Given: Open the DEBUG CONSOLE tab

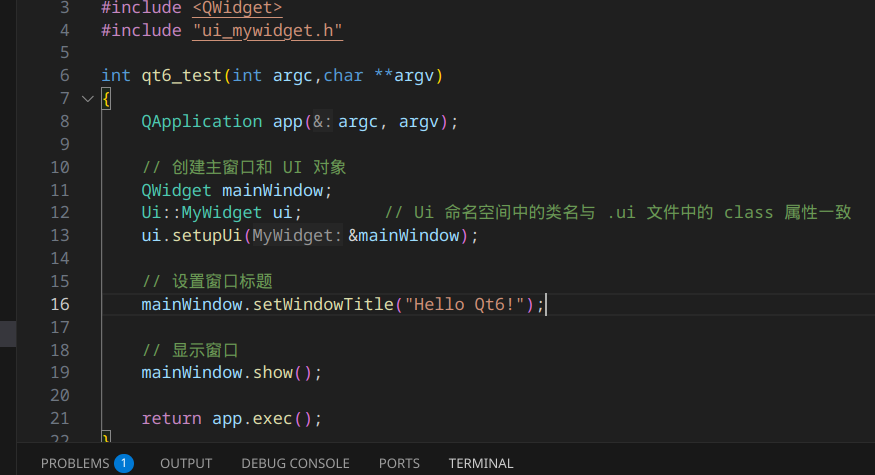Looking at the screenshot, I should coord(295,463).
